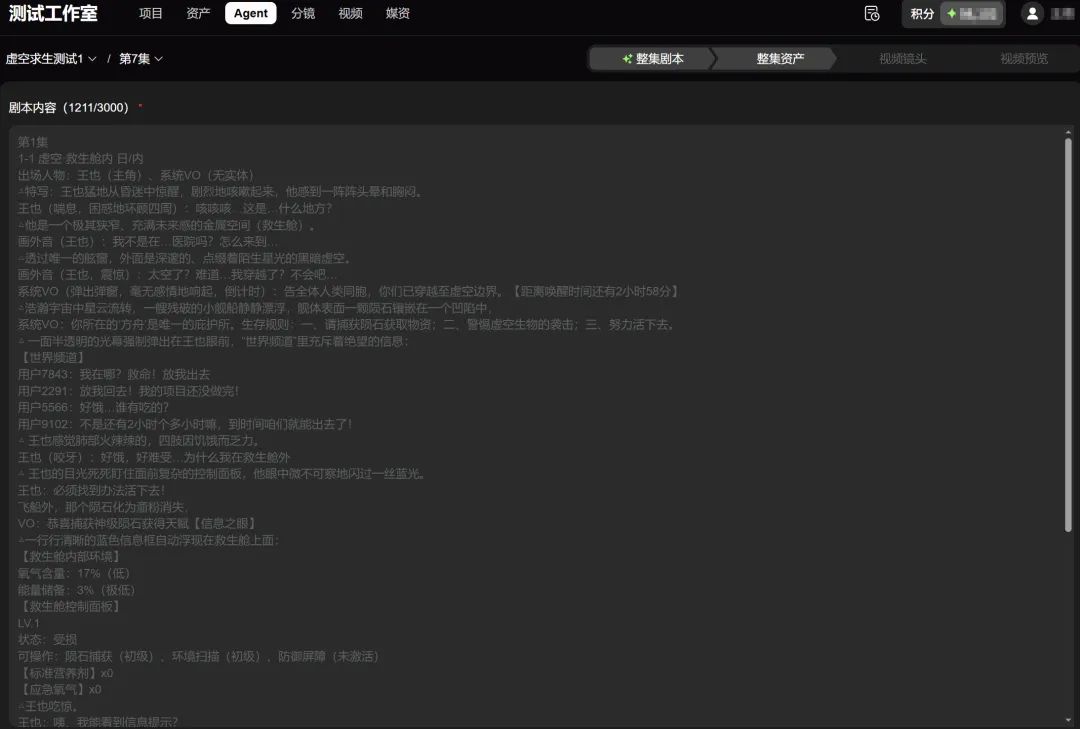The width and height of the screenshot is (1080, 729).
Task: Open the 视频 menu
Action: [350, 13]
